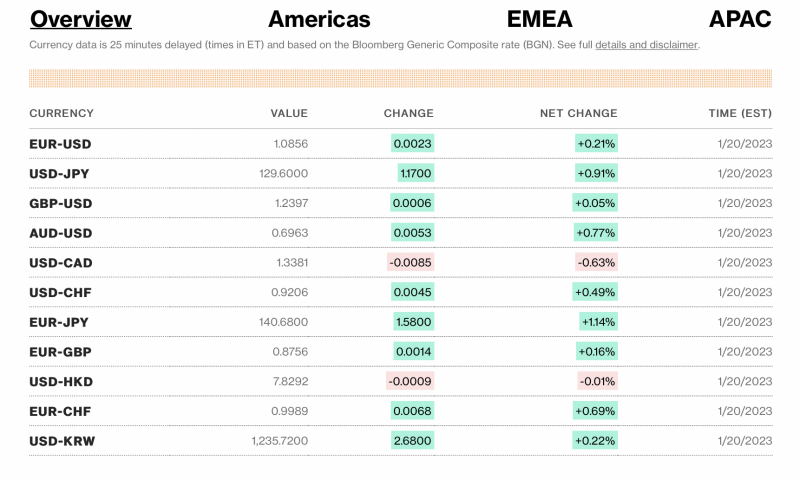Screen dimensions: 800x479
Task: Open the EUR-CHF currency pair
Action: (59, 411)
